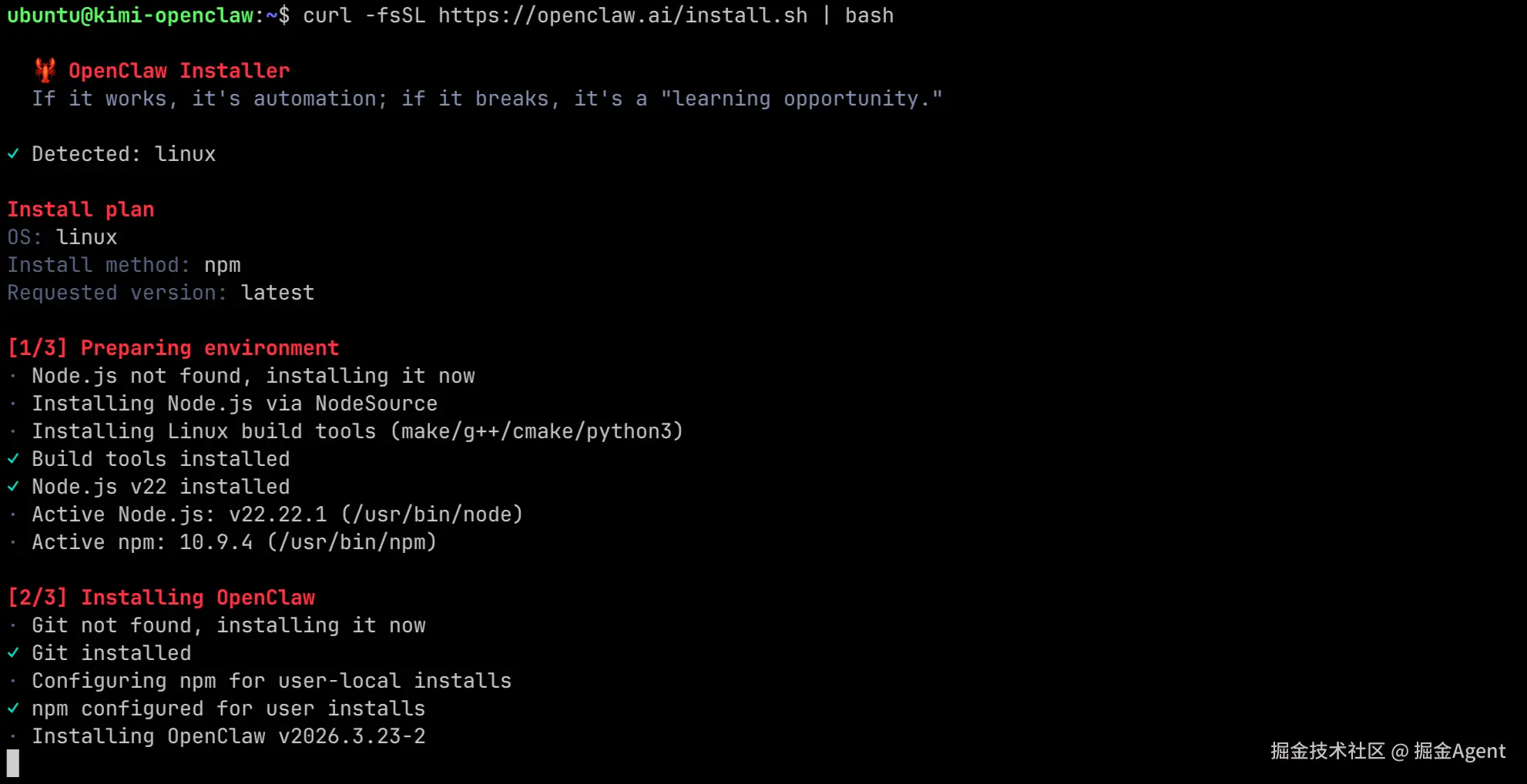Click the Install plan heading
This screenshot has height=784, width=1527.
point(81,209)
